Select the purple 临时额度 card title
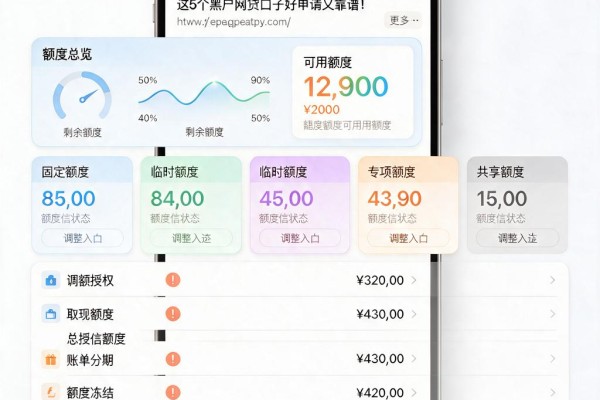The width and height of the screenshot is (600, 400). (x=283, y=172)
